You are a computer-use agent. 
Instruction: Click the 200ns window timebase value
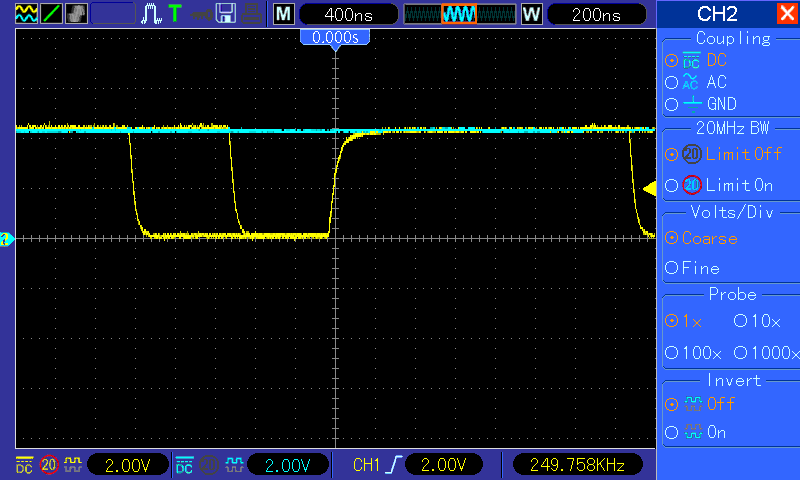[596, 14]
